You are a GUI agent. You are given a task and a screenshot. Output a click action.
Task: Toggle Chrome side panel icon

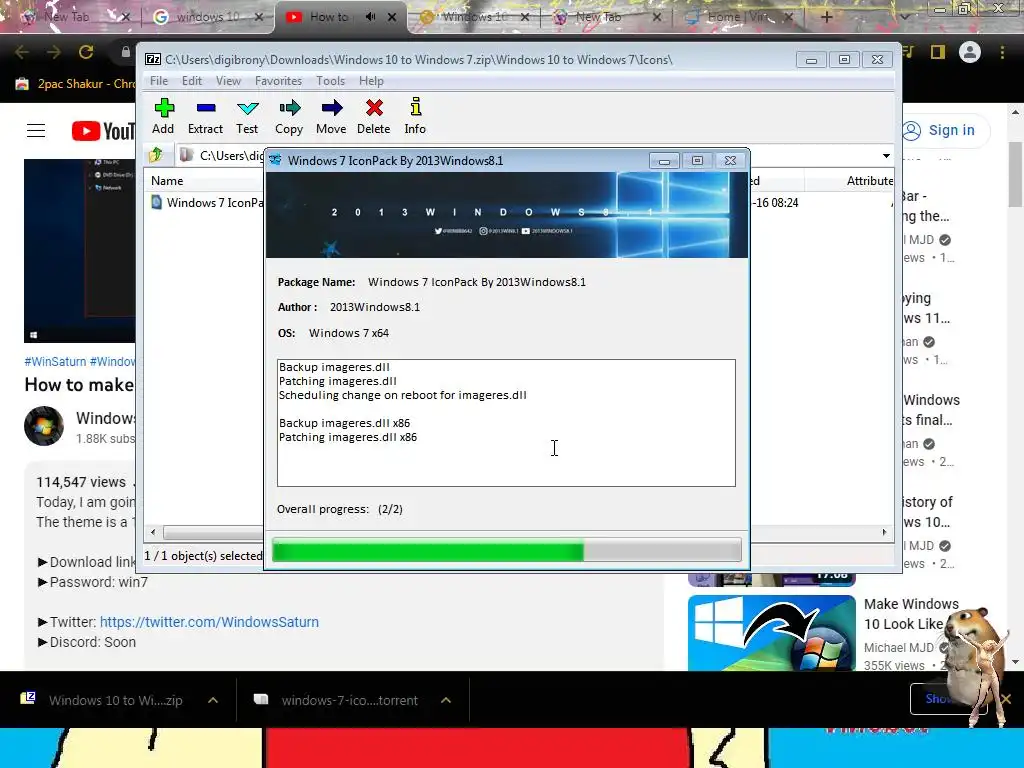coord(938,52)
